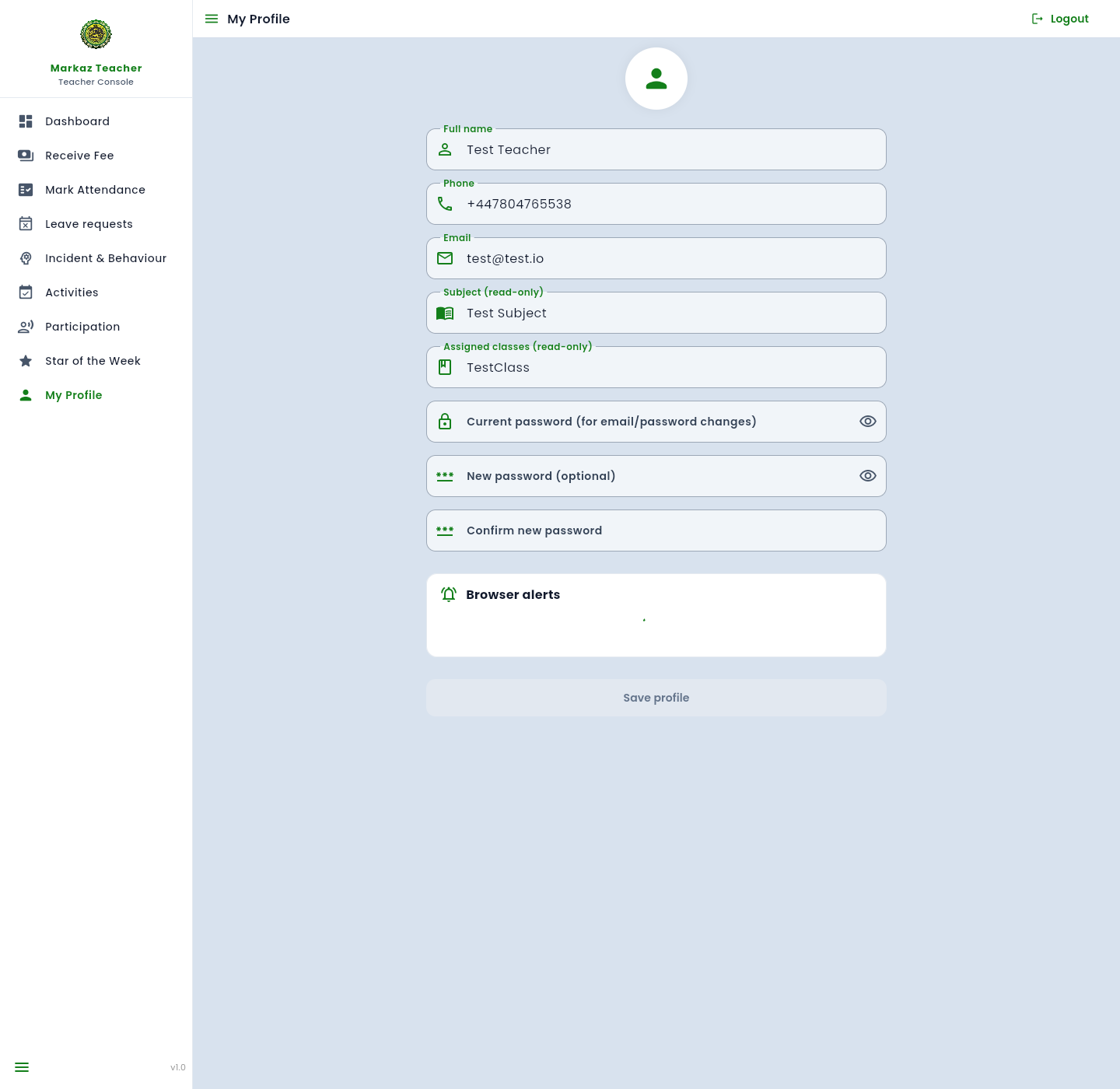This screenshot has width=1120, height=1089.
Task: Click the Browser alerts heading
Action: pyautogui.click(x=513, y=594)
